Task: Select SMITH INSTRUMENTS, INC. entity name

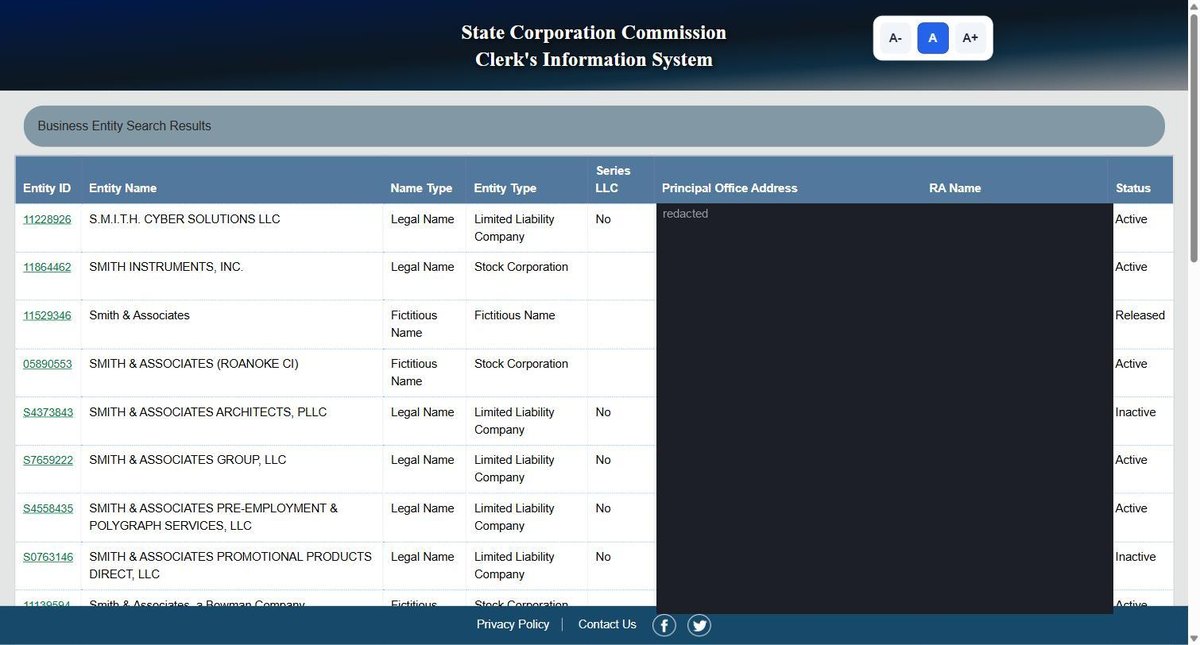Action: (166, 267)
